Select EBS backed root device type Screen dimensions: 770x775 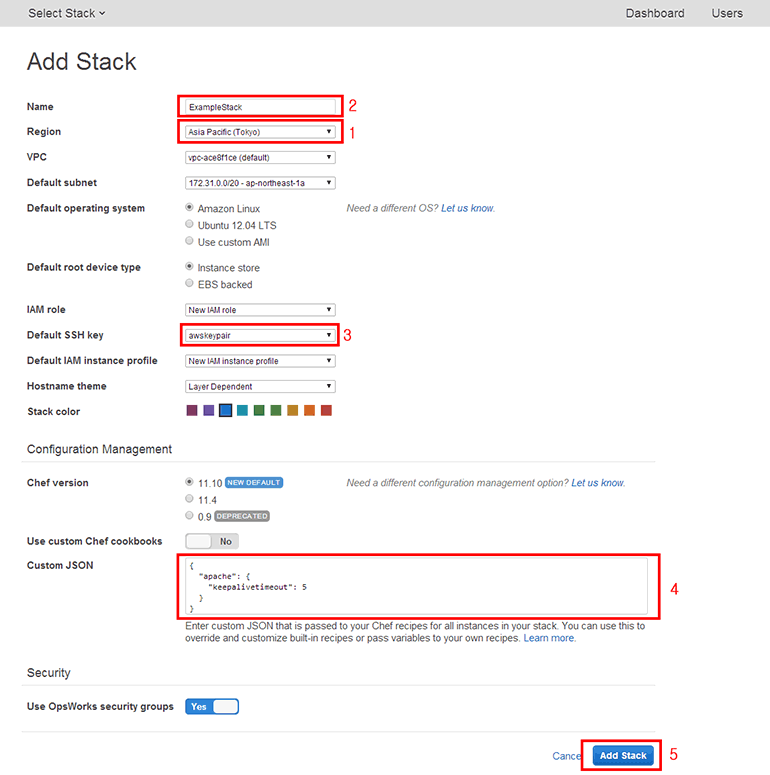point(189,284)
